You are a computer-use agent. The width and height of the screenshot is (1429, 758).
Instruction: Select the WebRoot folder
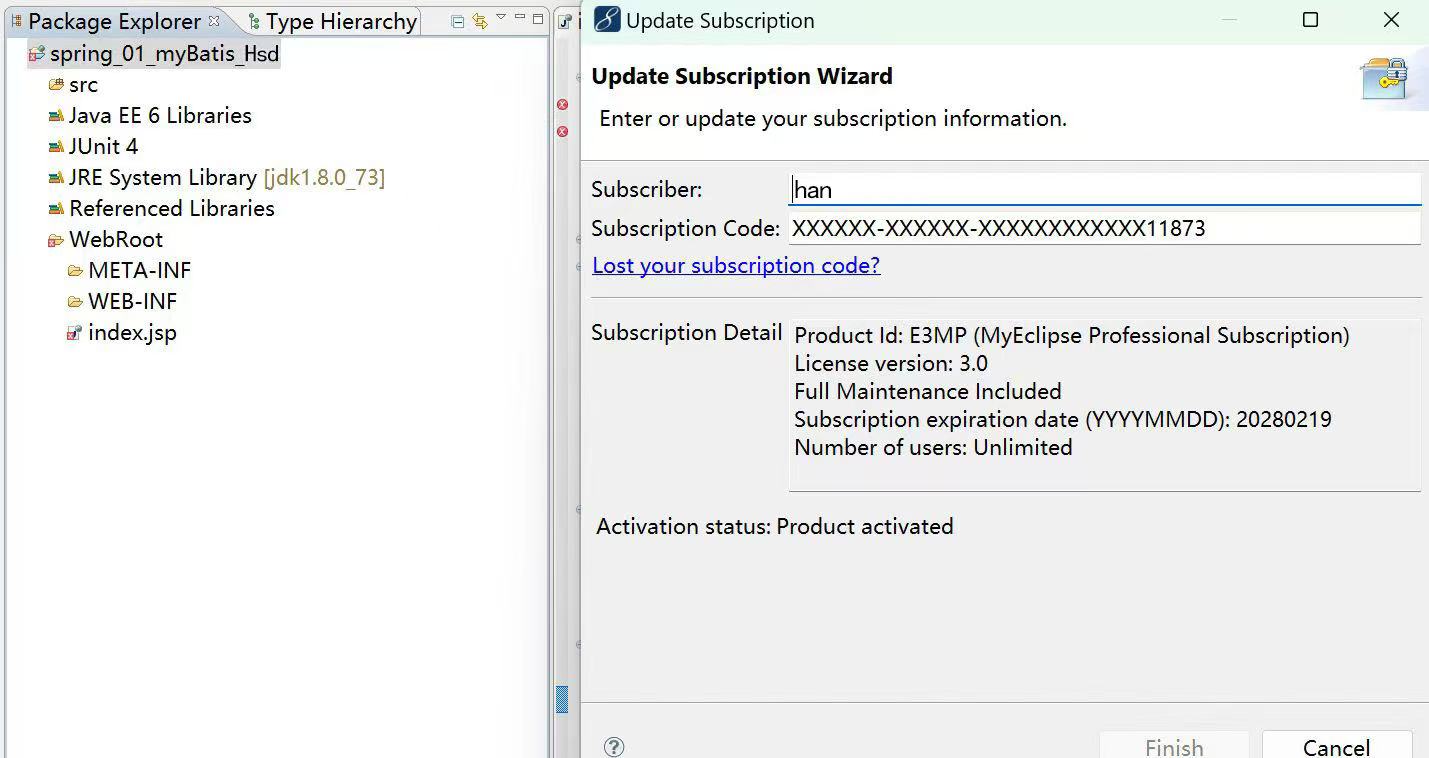click(116, 240)
